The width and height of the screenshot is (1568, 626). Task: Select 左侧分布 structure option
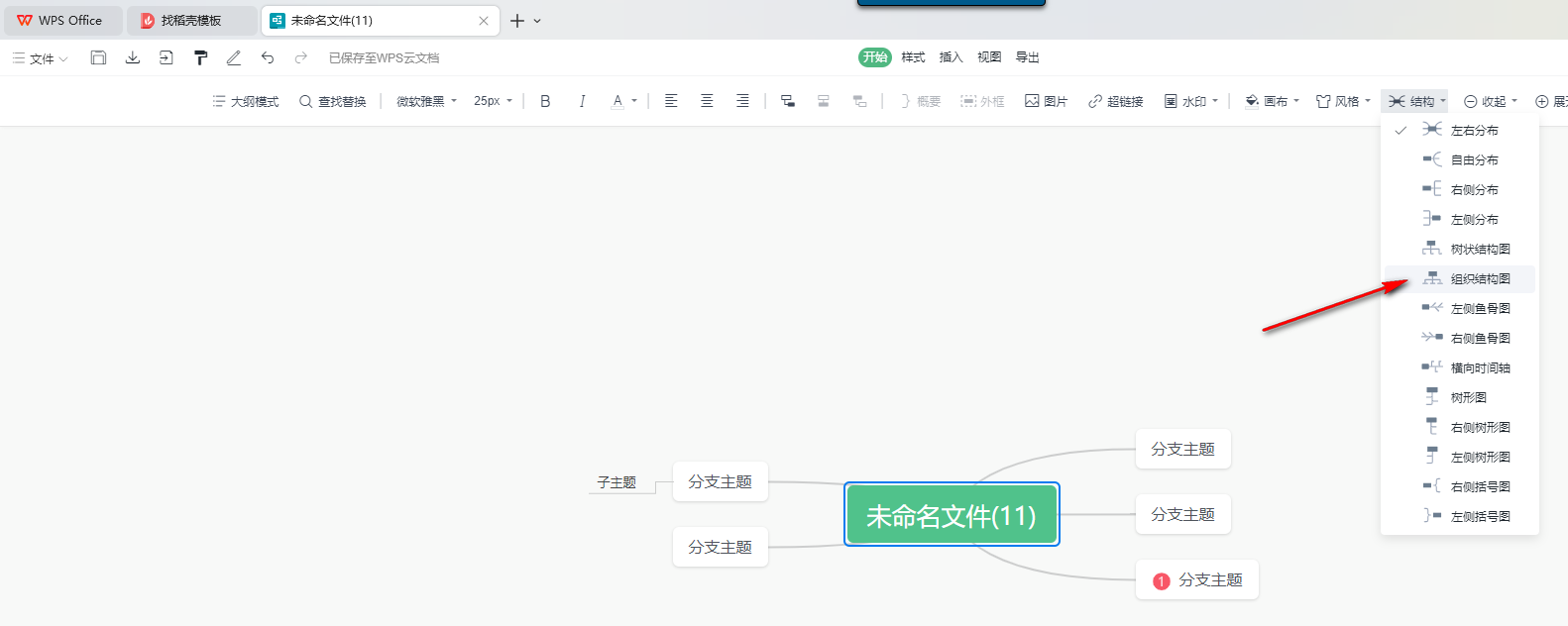point(1460,219)
